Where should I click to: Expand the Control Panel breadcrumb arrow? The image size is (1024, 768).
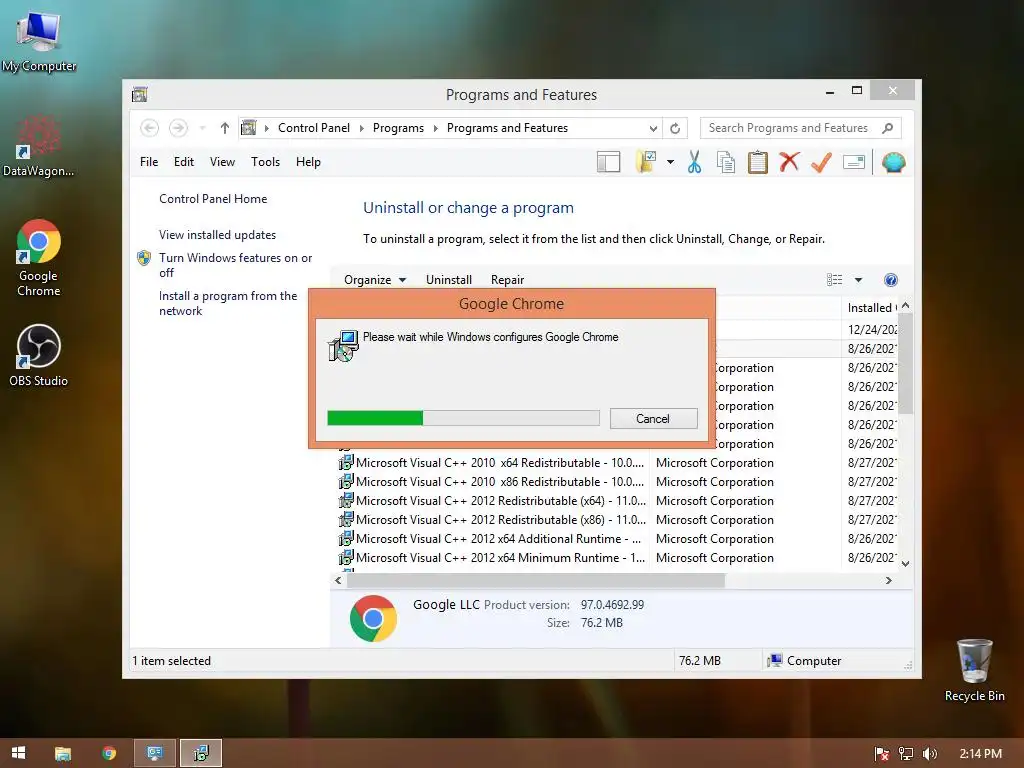[361, 128]
